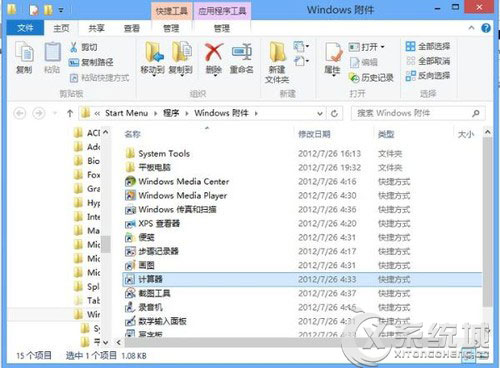Click the Properties (属性) icon
Screen dimensions: 500x368
click(333, 53)
